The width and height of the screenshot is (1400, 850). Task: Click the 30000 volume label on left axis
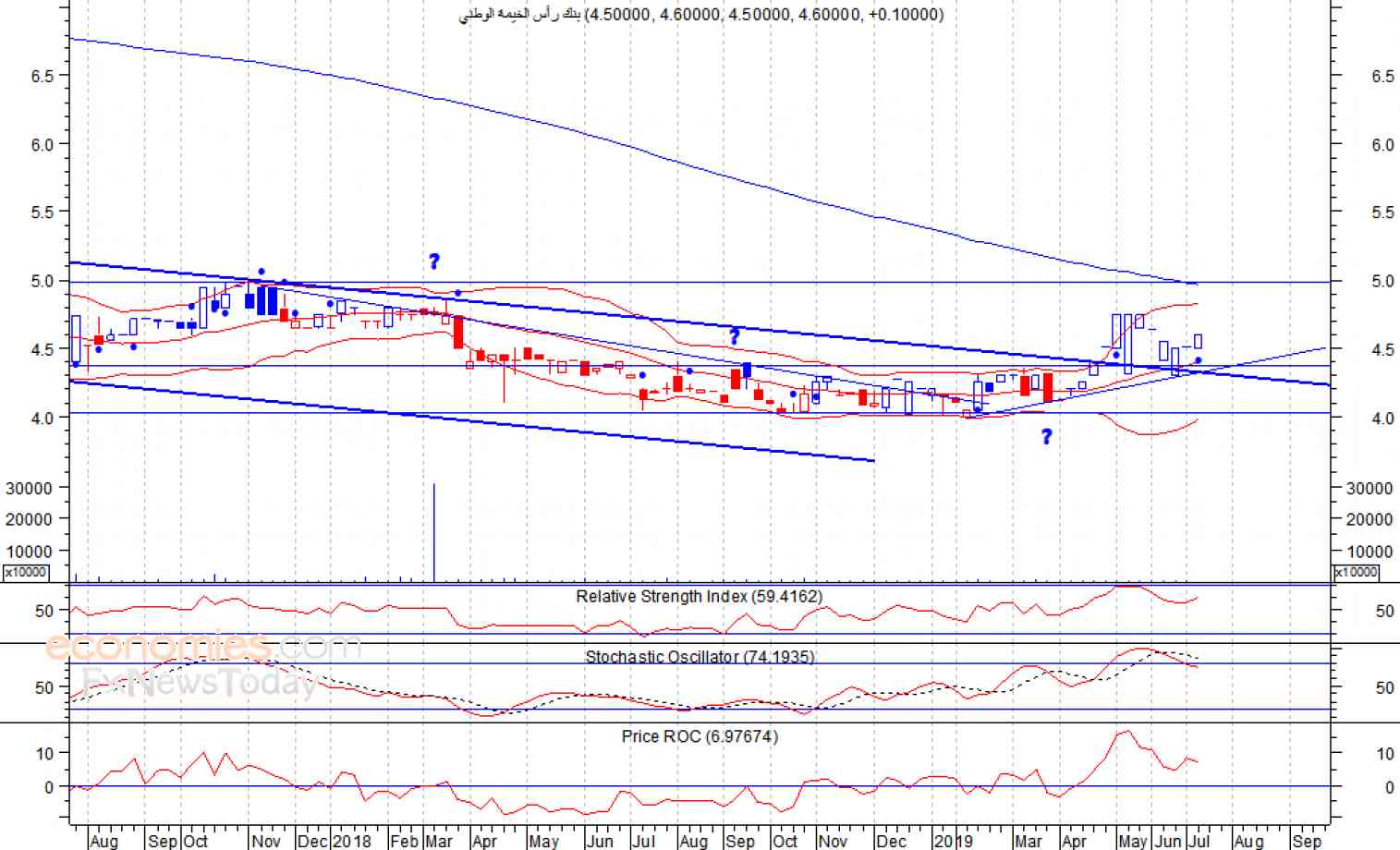click(29, 488)
